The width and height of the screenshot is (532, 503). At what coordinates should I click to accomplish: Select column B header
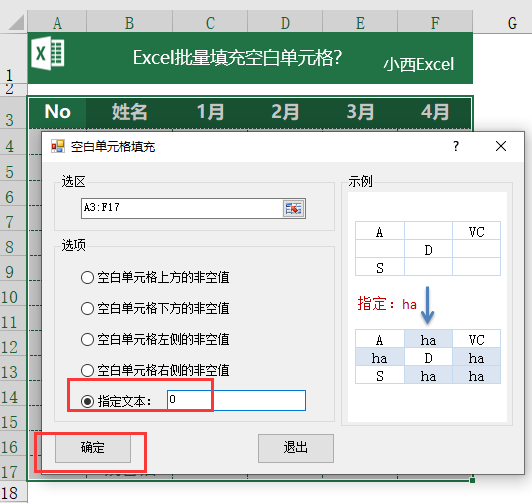[x=129, y=22]
